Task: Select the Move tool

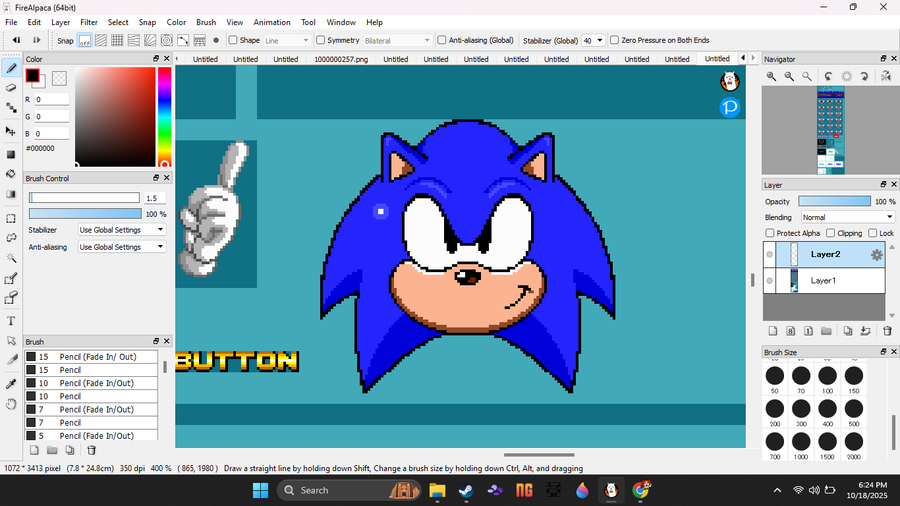Action: pyautogui.click(x=11, y=131)
